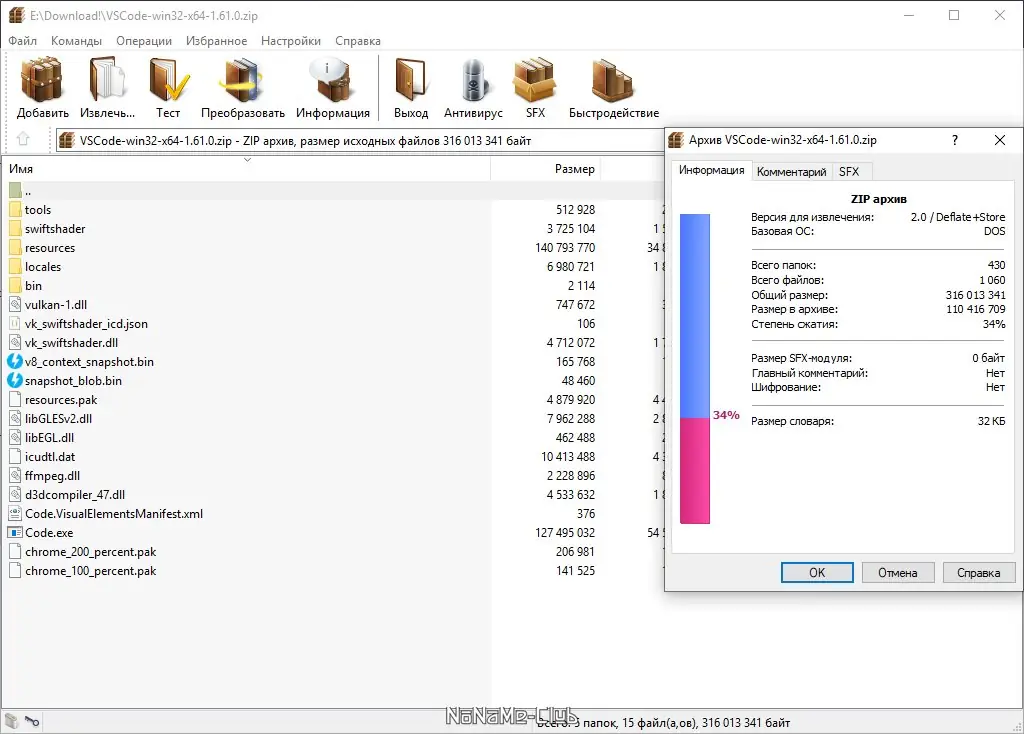Select the resources.pak file
Screen dimensions: 1024x734
[61, 399]
